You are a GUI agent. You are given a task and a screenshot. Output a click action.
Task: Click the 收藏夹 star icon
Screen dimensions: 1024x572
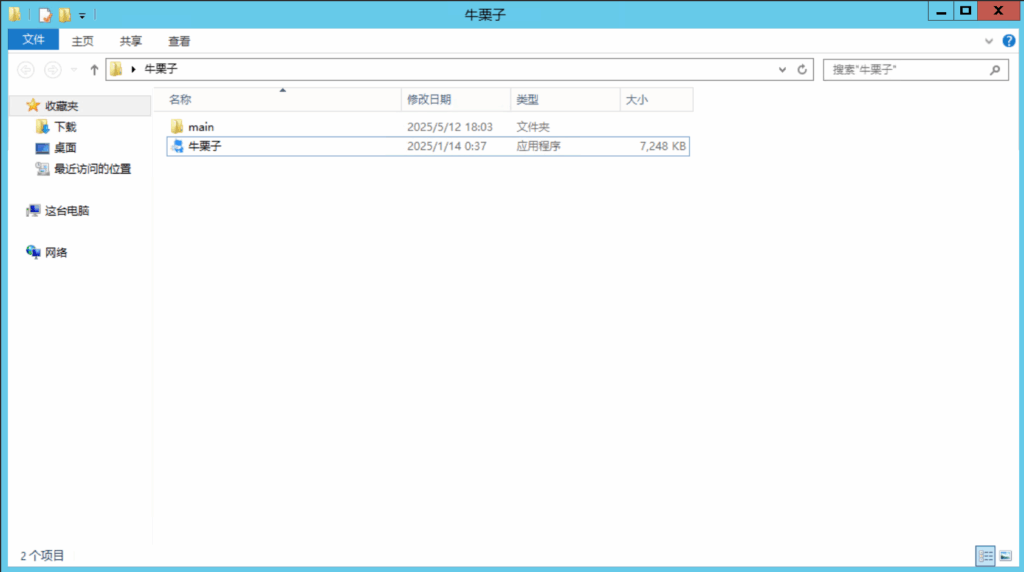[x=33, y=105]
